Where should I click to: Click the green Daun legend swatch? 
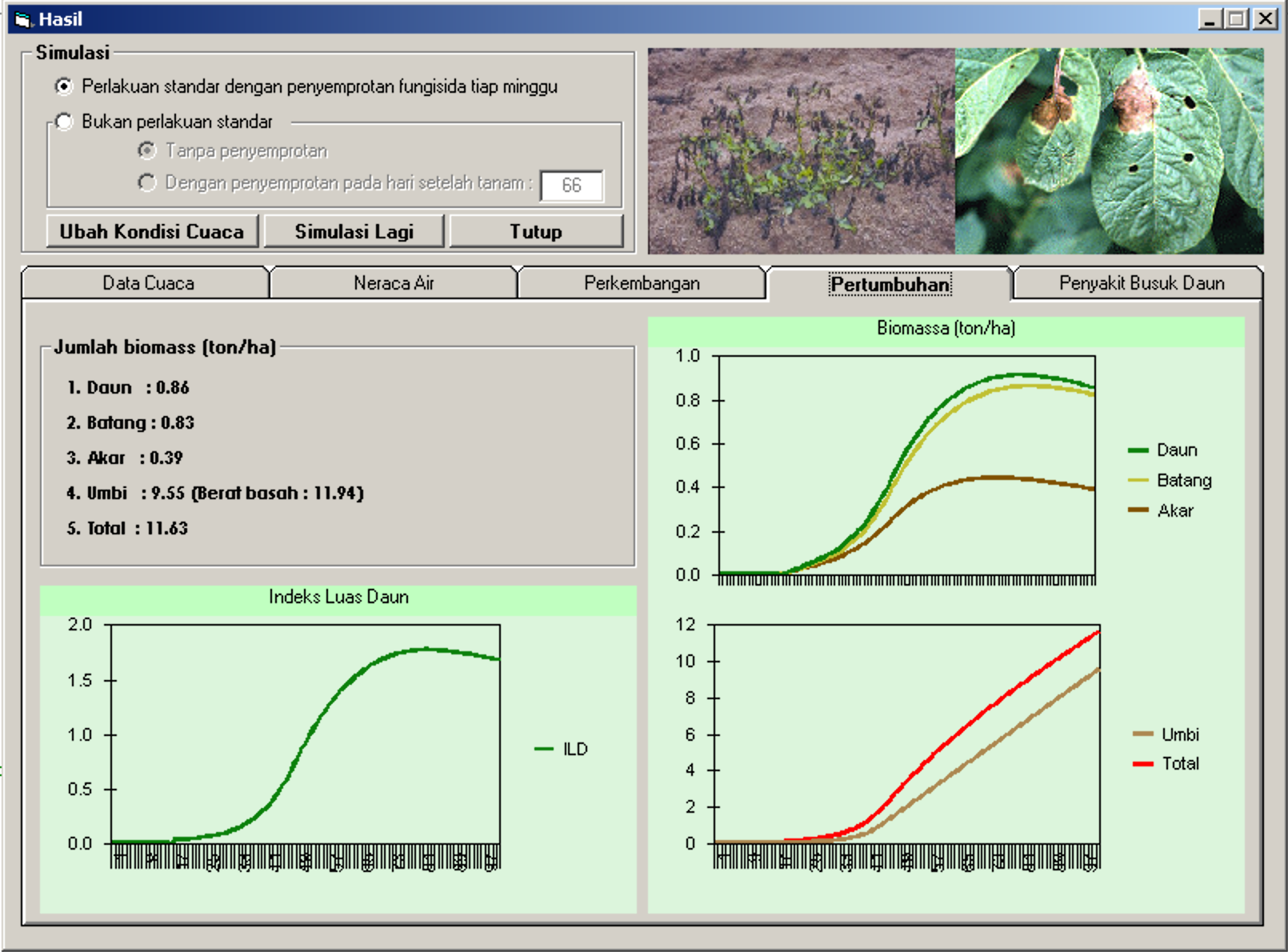(x=1138, y=450)
